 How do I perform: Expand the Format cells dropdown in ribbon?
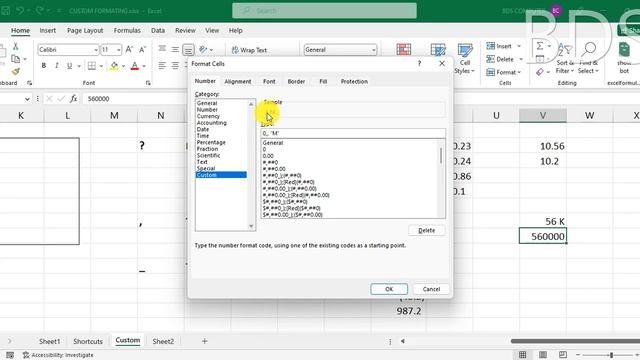[x=519, y=73]
